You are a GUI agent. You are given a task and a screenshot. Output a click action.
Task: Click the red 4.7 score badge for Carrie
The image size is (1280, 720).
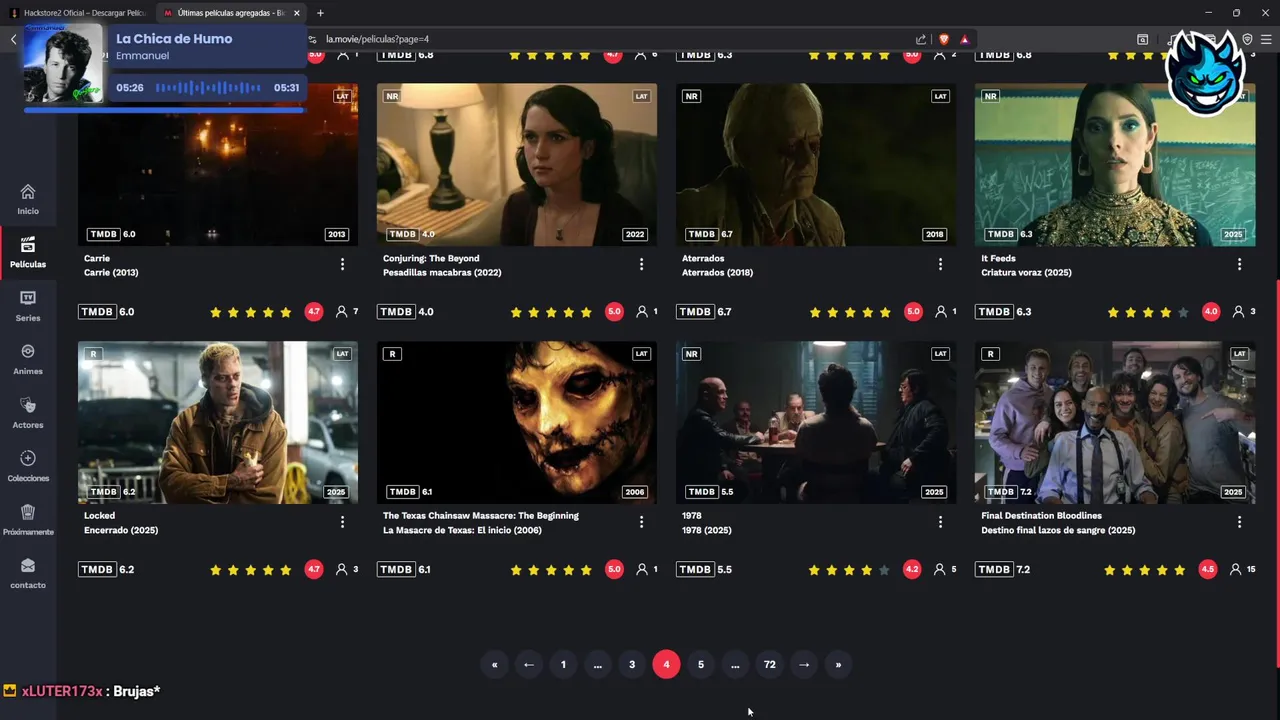[314, 312]
